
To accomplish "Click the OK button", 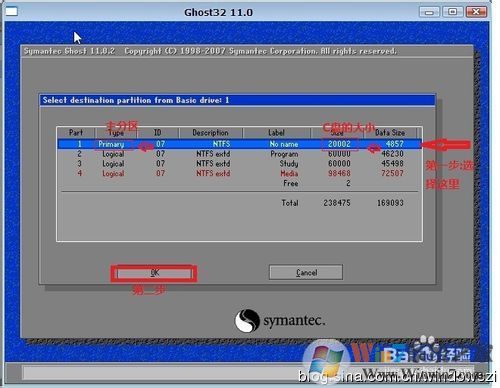I will click(154, 273).
